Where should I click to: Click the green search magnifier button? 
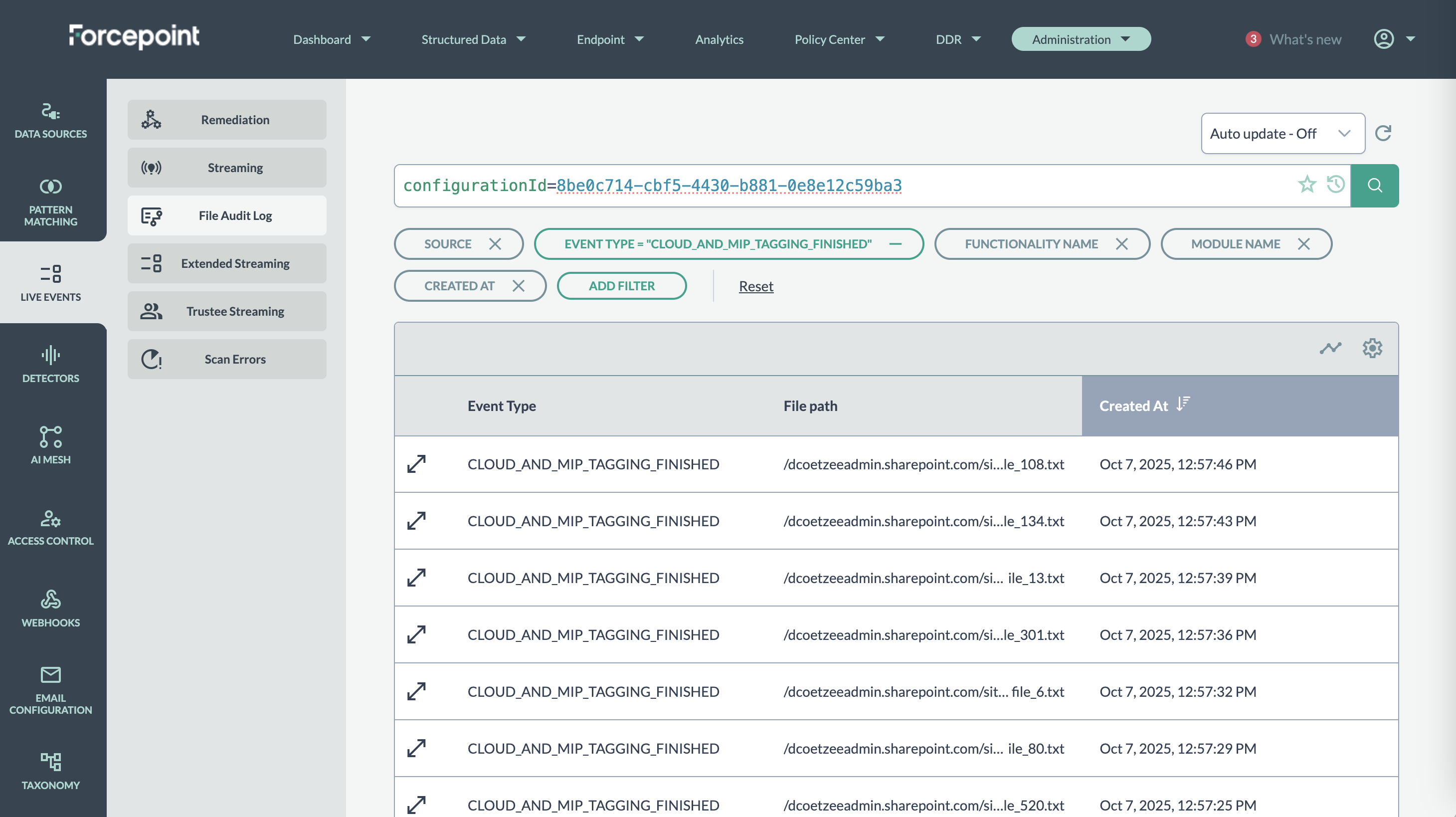coord(1375,186)
